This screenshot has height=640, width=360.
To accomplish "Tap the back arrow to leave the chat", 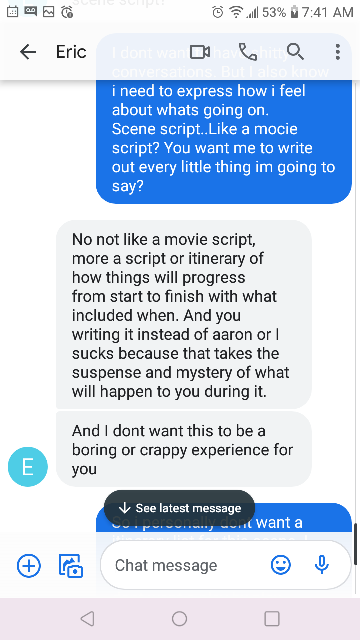I will pyautogui.click(x=28, y=52).
